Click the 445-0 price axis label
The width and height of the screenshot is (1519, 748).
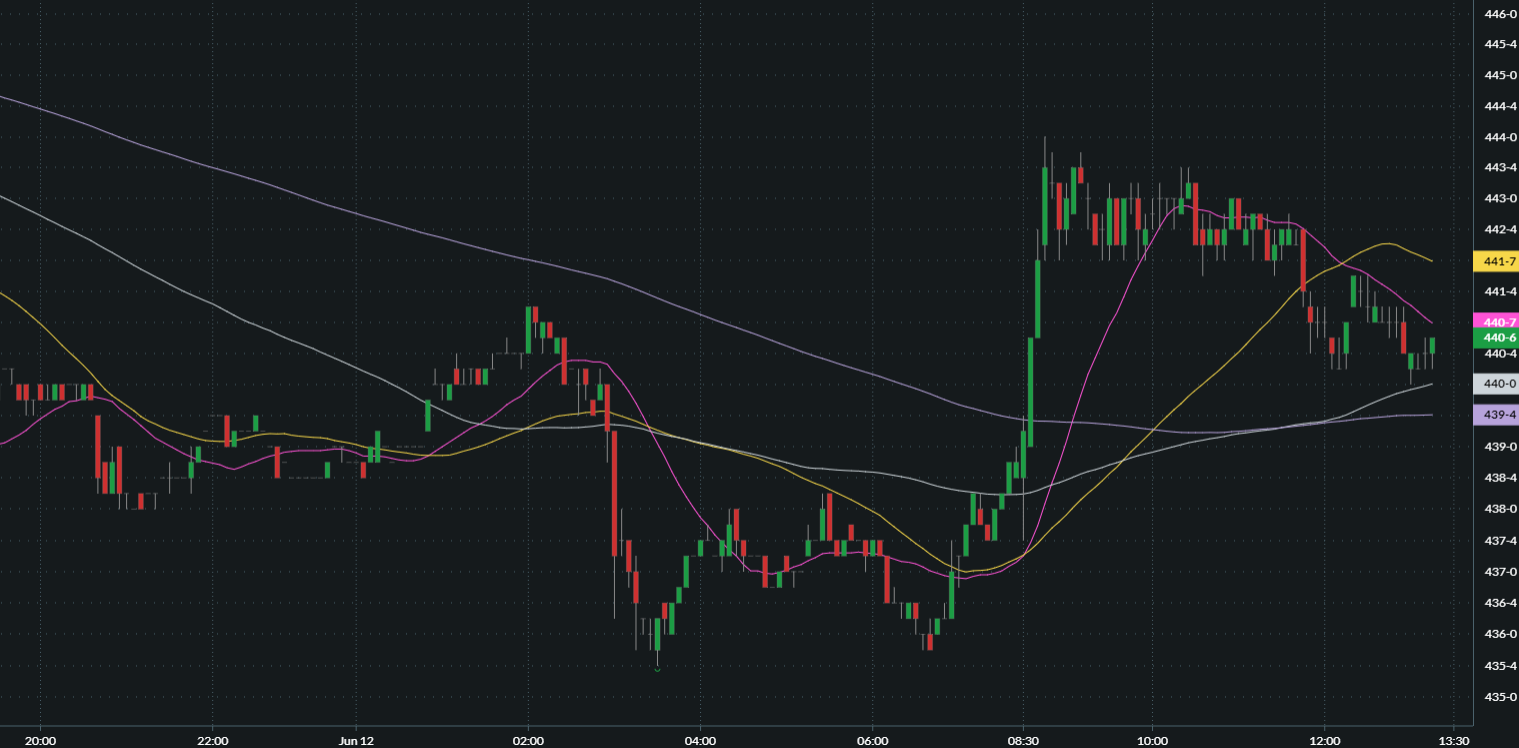coord(1501,75)
